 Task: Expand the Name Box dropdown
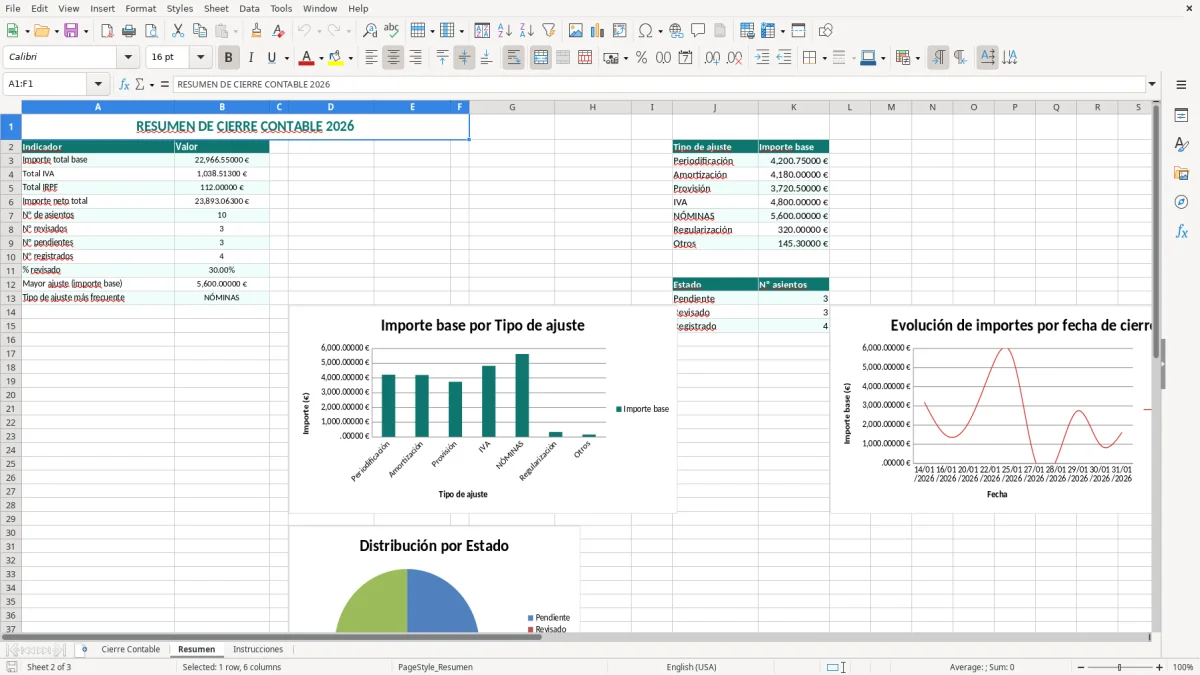point(98,84)
